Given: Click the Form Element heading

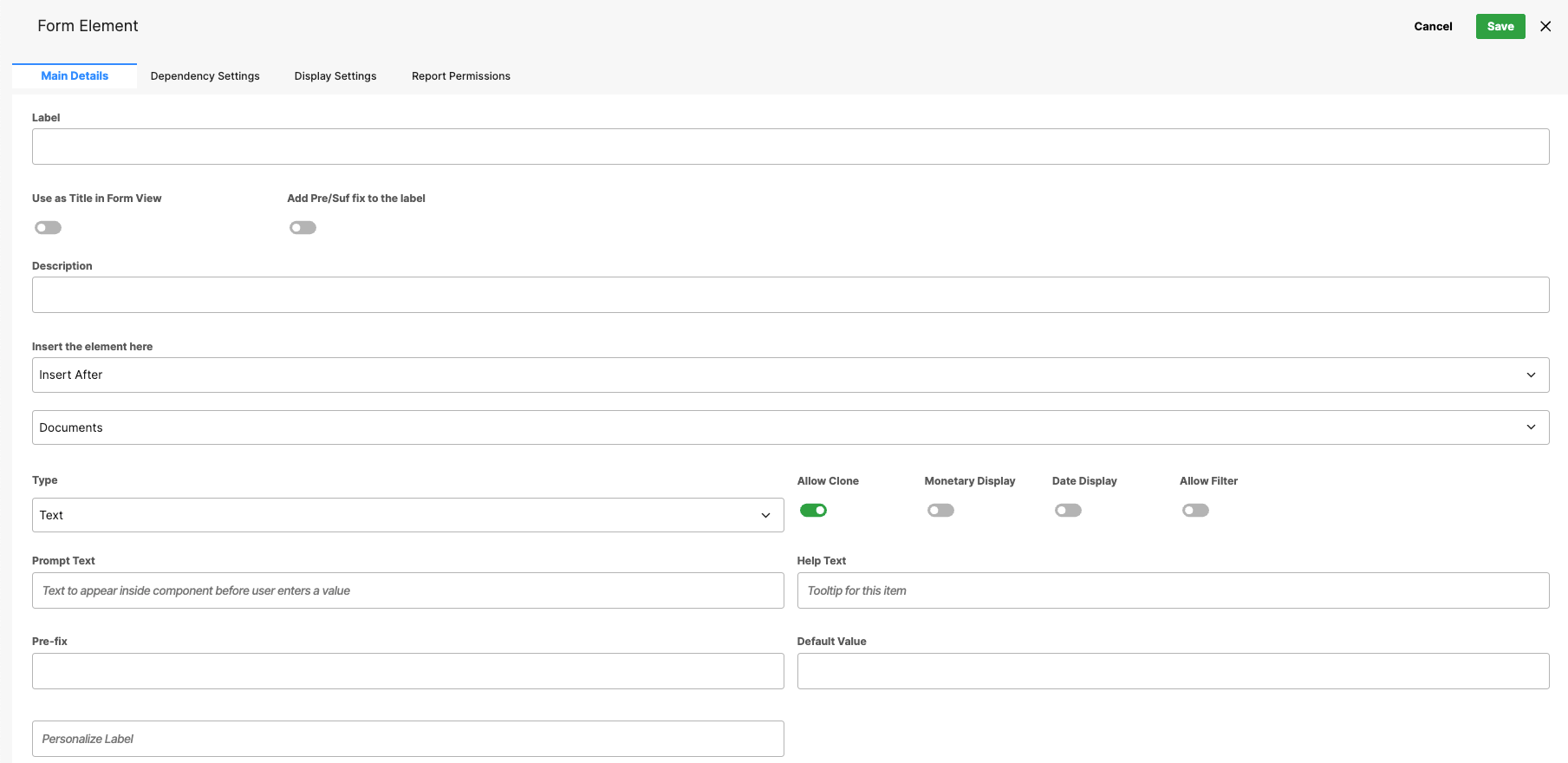Looking at the screenshot, I should tap(88, 26).
